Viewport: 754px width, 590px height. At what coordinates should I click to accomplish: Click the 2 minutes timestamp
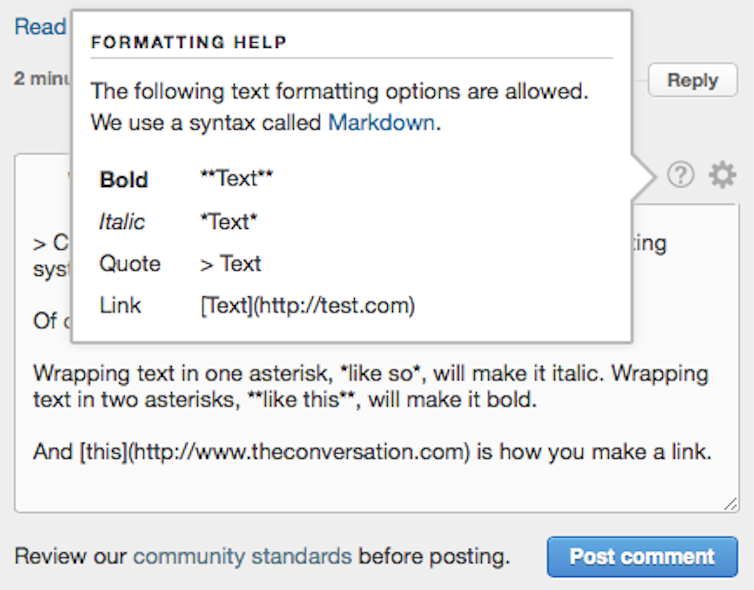click(42, 78)
